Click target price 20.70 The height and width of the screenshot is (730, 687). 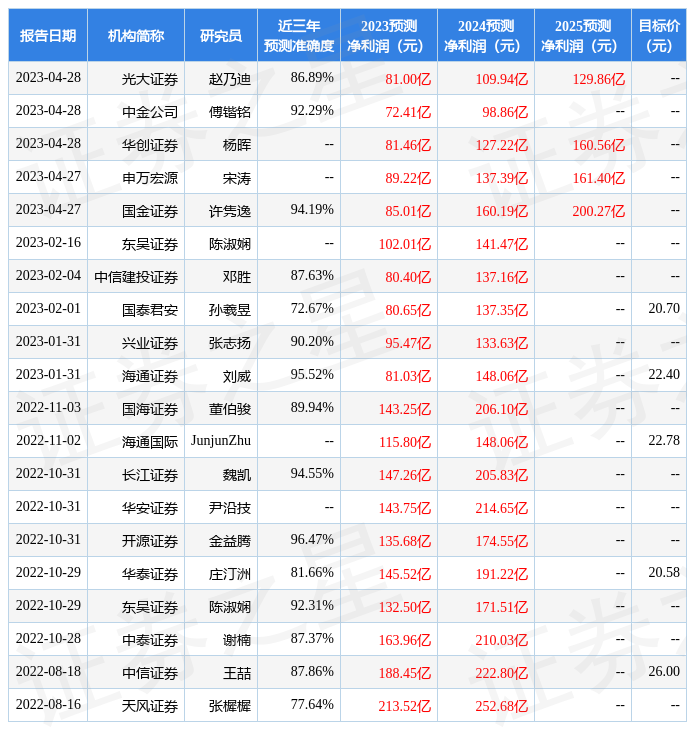tap(664, 308)
